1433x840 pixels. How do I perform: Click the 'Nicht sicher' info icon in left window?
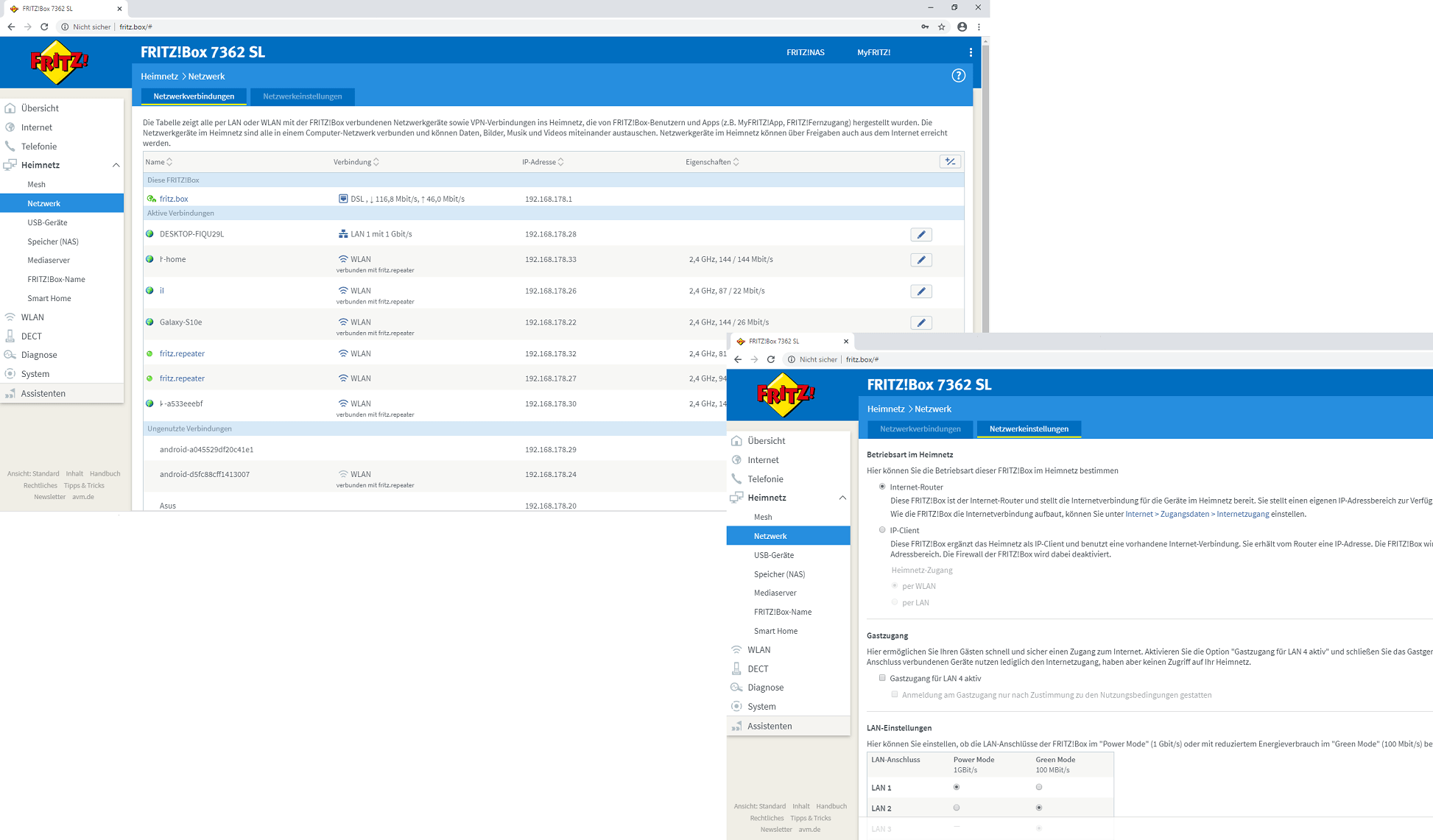pos(65,27)
